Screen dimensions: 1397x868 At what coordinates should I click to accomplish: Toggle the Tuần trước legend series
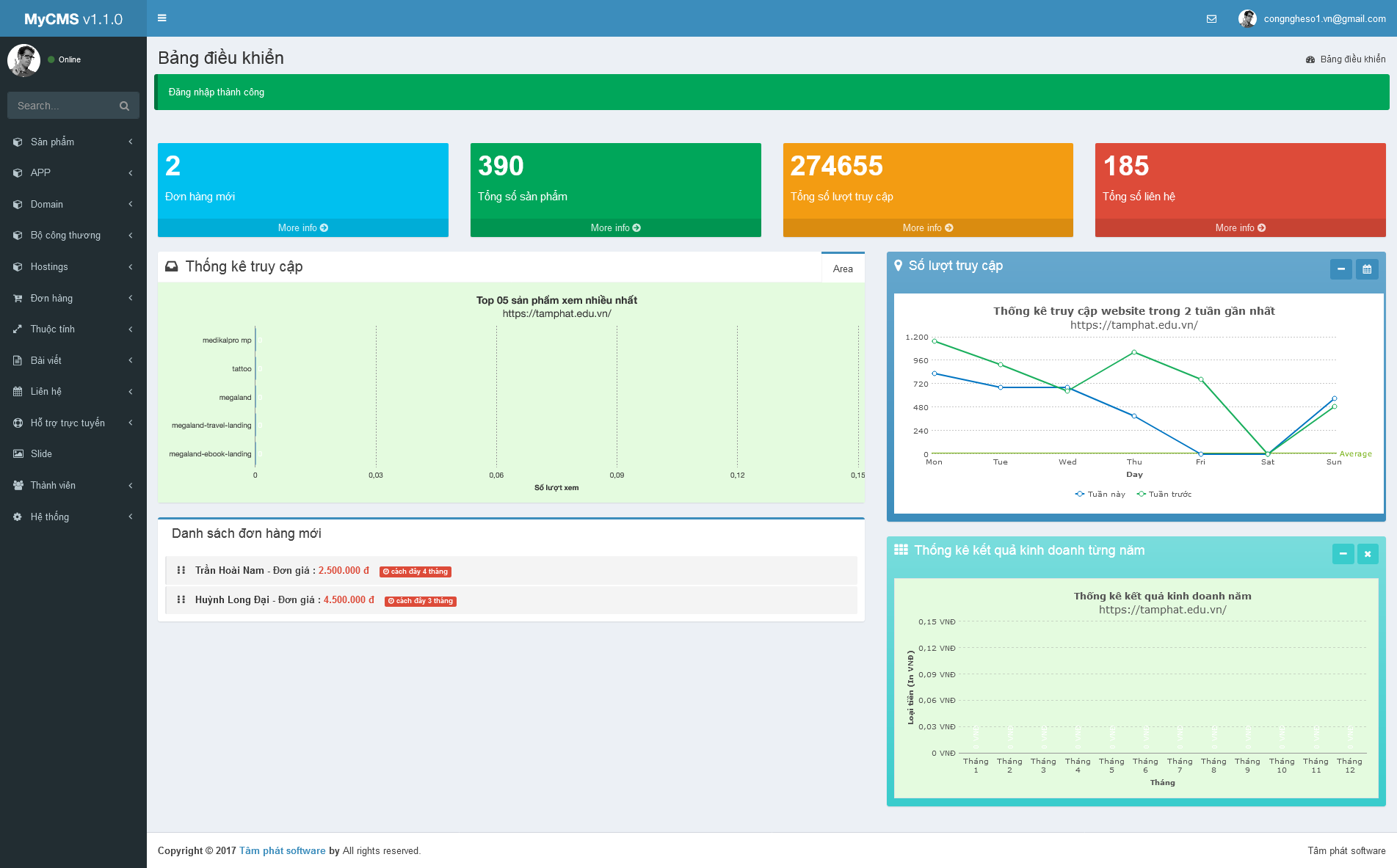click(1164, 495)
